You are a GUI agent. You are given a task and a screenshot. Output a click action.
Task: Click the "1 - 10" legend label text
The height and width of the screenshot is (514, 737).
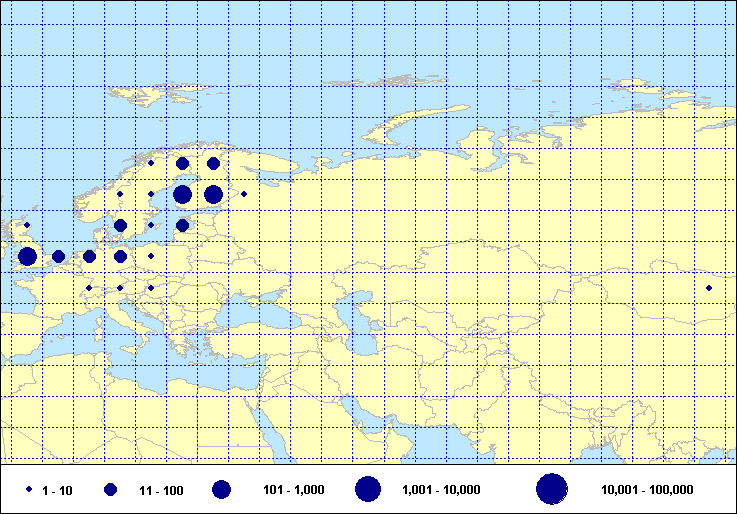(57, 490)
